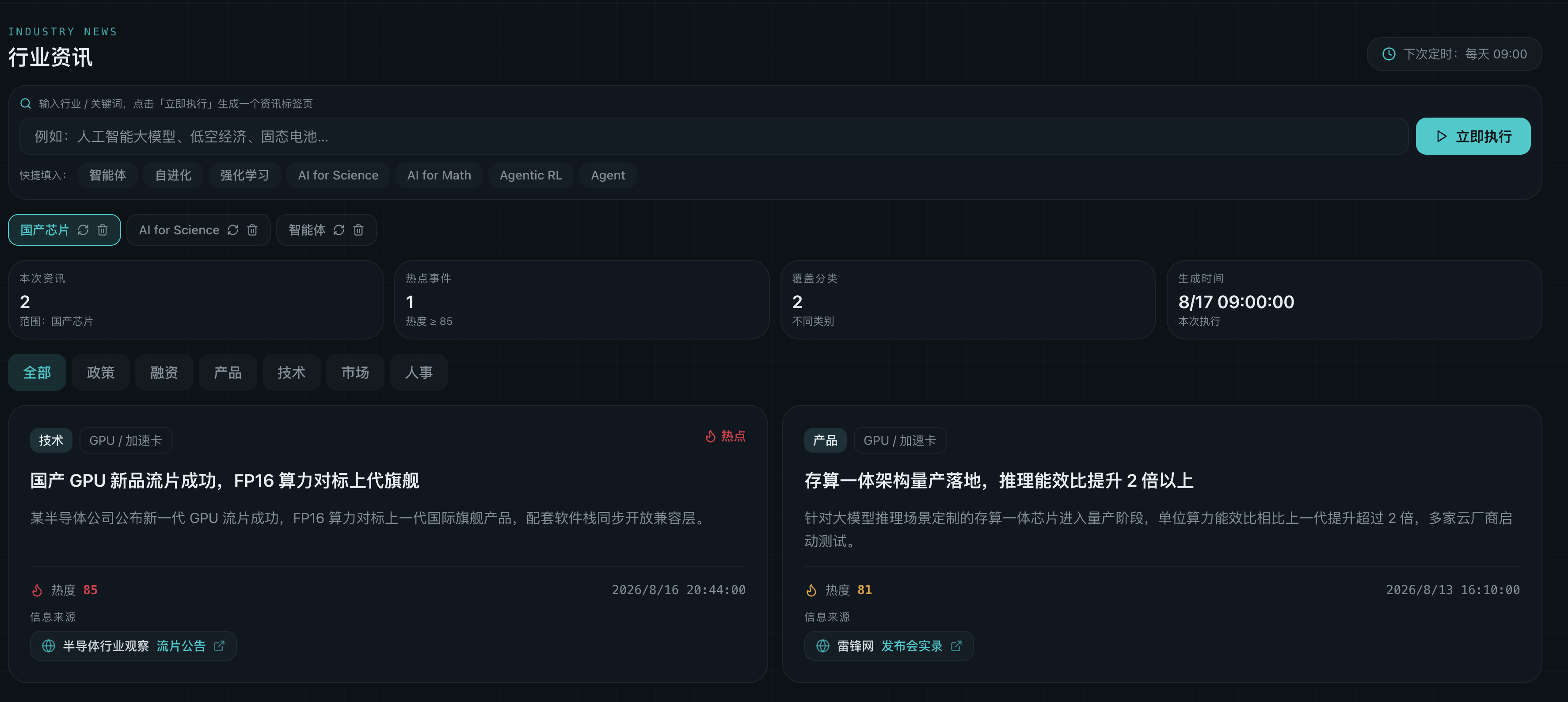Open the 流片公告 source link

coord(181,646)
